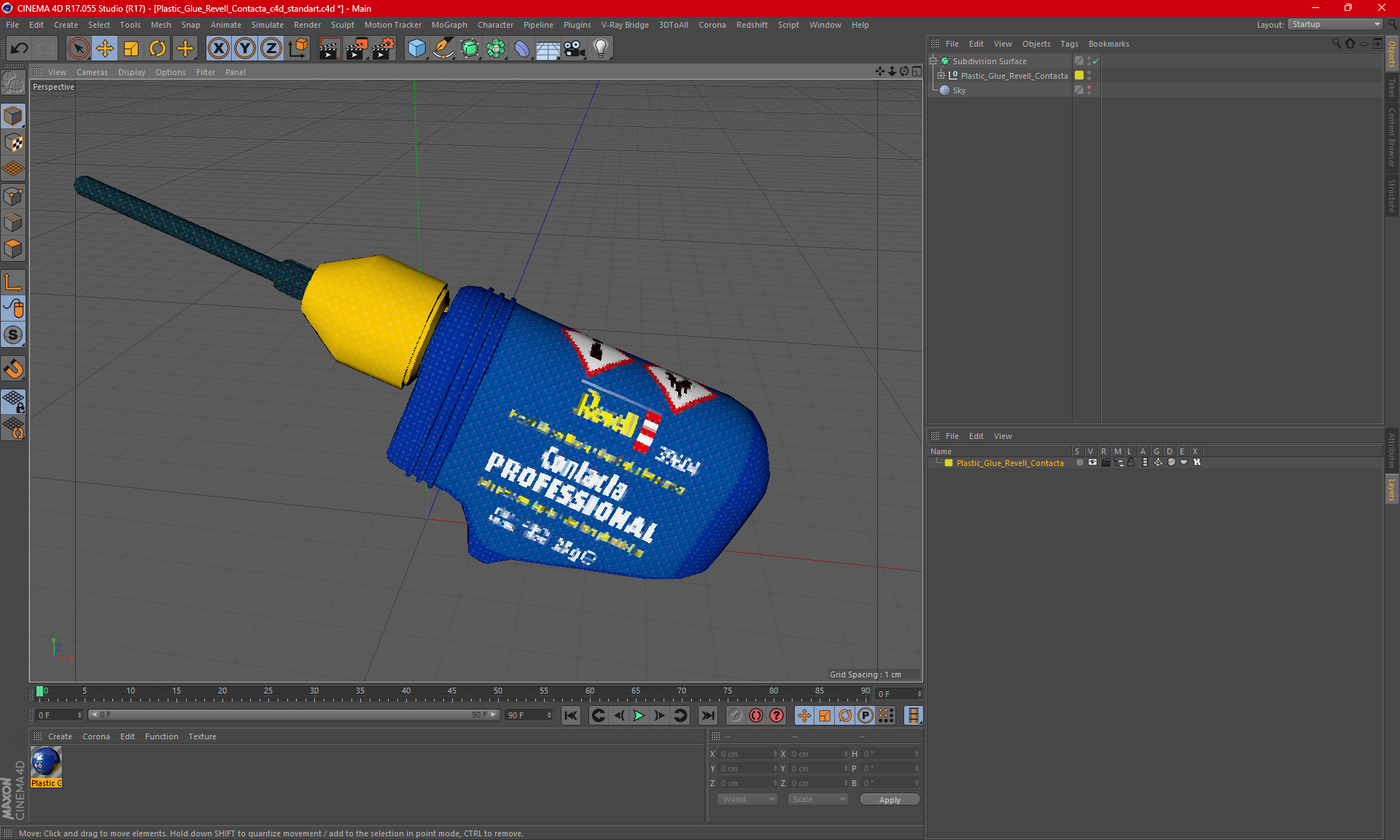
Task: Open the MoGraph array green icon
Action: (496, 49)
